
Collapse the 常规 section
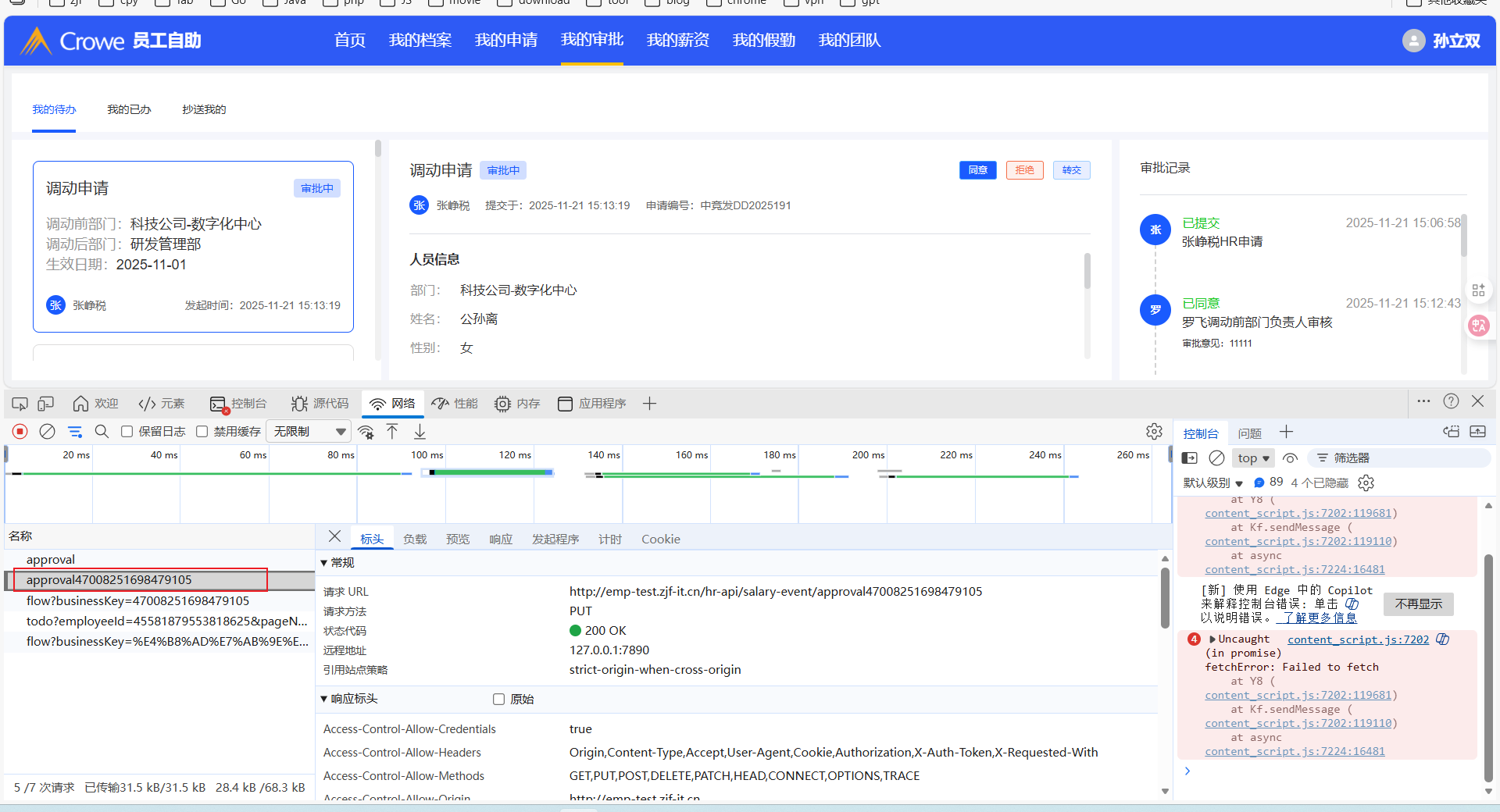click(324, 563)
